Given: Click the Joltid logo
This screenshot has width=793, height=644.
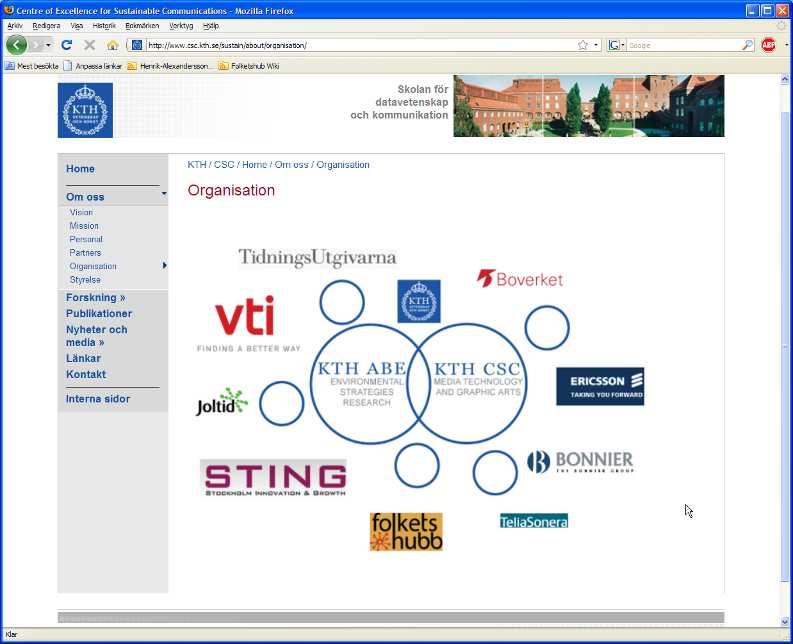Looking at the screenshot, I should [222, 402].
